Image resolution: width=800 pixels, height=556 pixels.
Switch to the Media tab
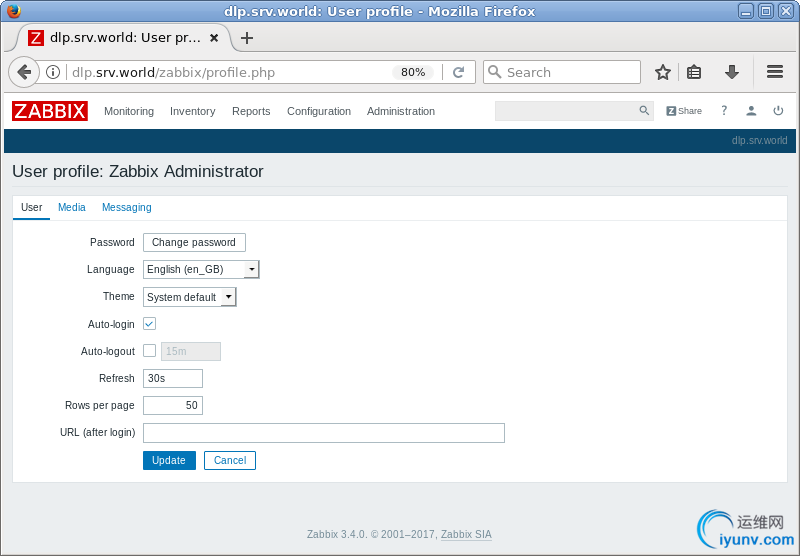72,208
